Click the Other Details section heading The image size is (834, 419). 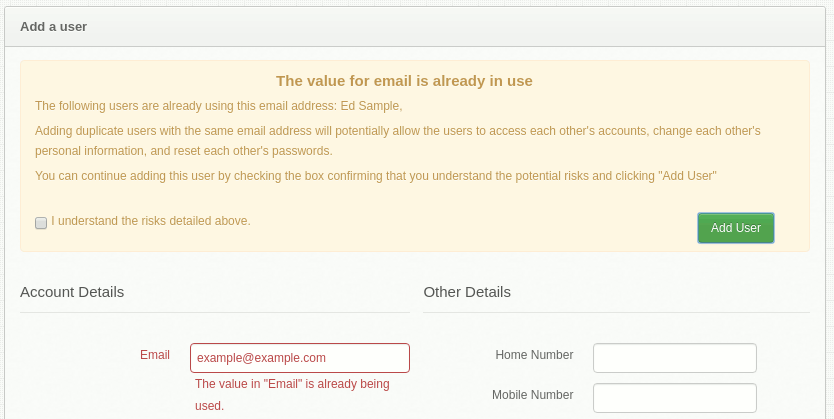(x=467, y=292)
